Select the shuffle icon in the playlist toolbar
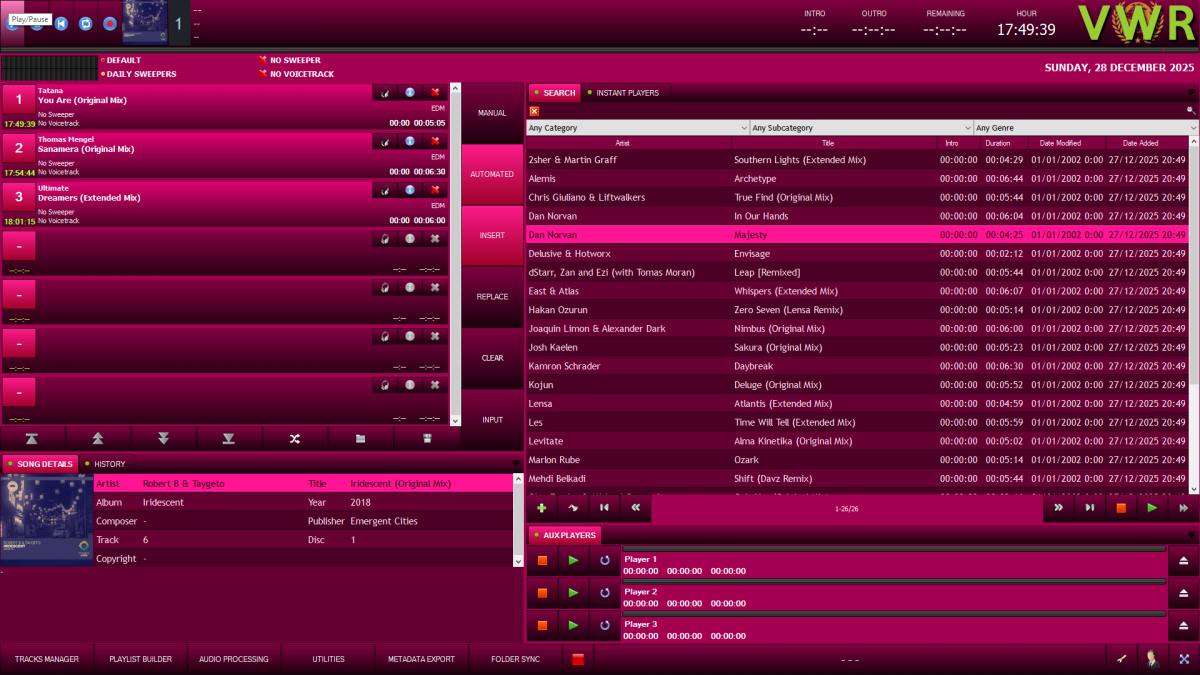The height and width of the screenshot is (675, 1200). 293,438
